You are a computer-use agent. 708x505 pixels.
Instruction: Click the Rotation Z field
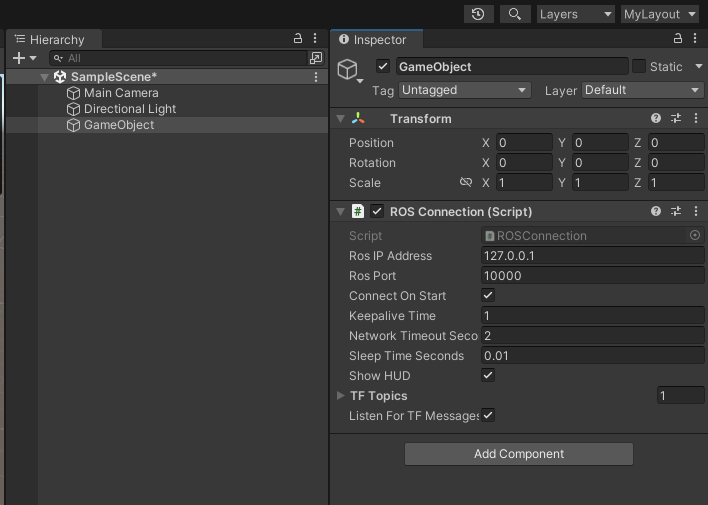676,163
